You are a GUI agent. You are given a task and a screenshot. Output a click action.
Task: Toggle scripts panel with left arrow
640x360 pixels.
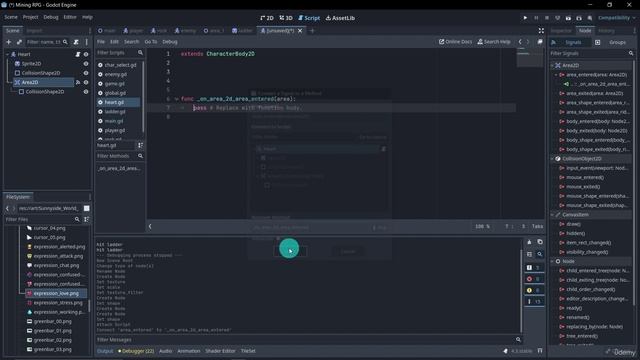(150, 226)
